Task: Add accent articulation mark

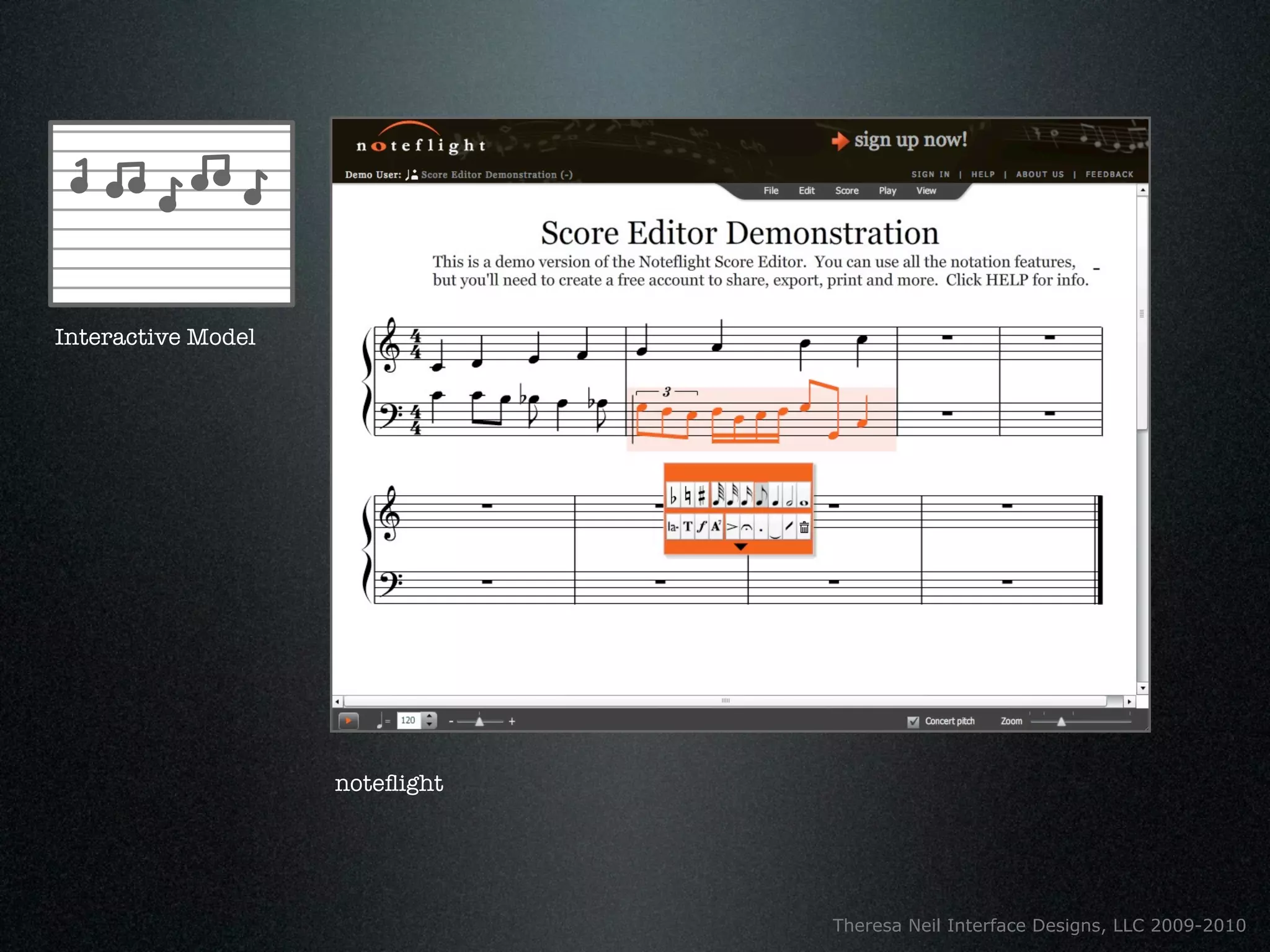Action: point(732,527)
